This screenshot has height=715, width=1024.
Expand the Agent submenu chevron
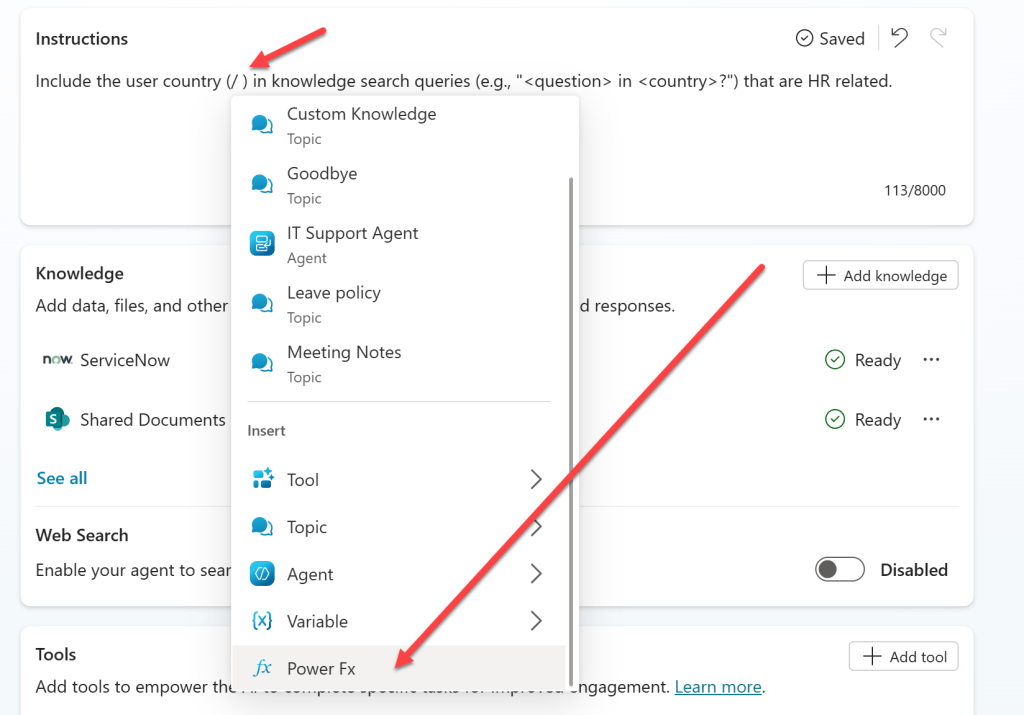point(536,574)
